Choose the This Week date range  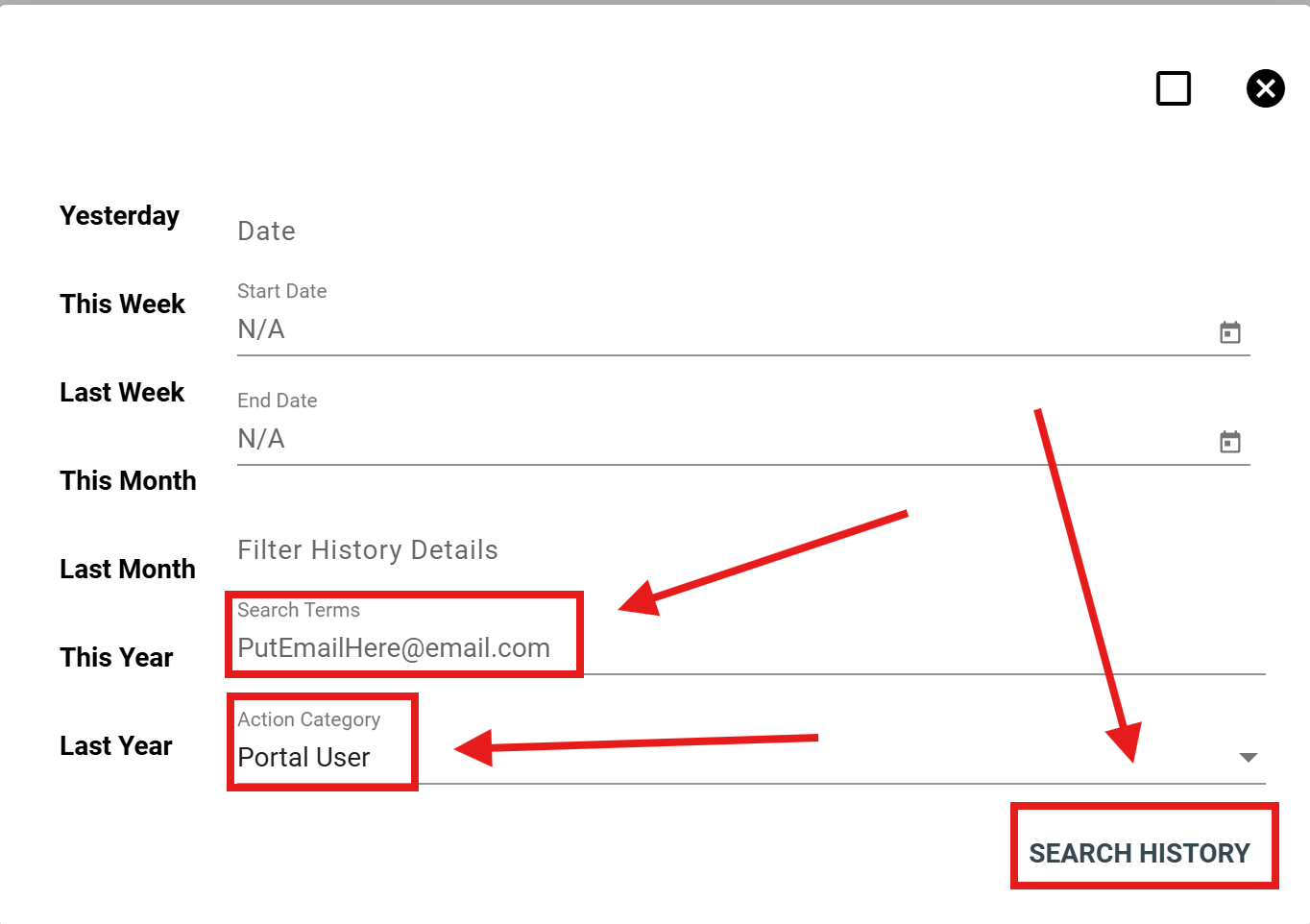pyautogui.click(x=122, y=304)
